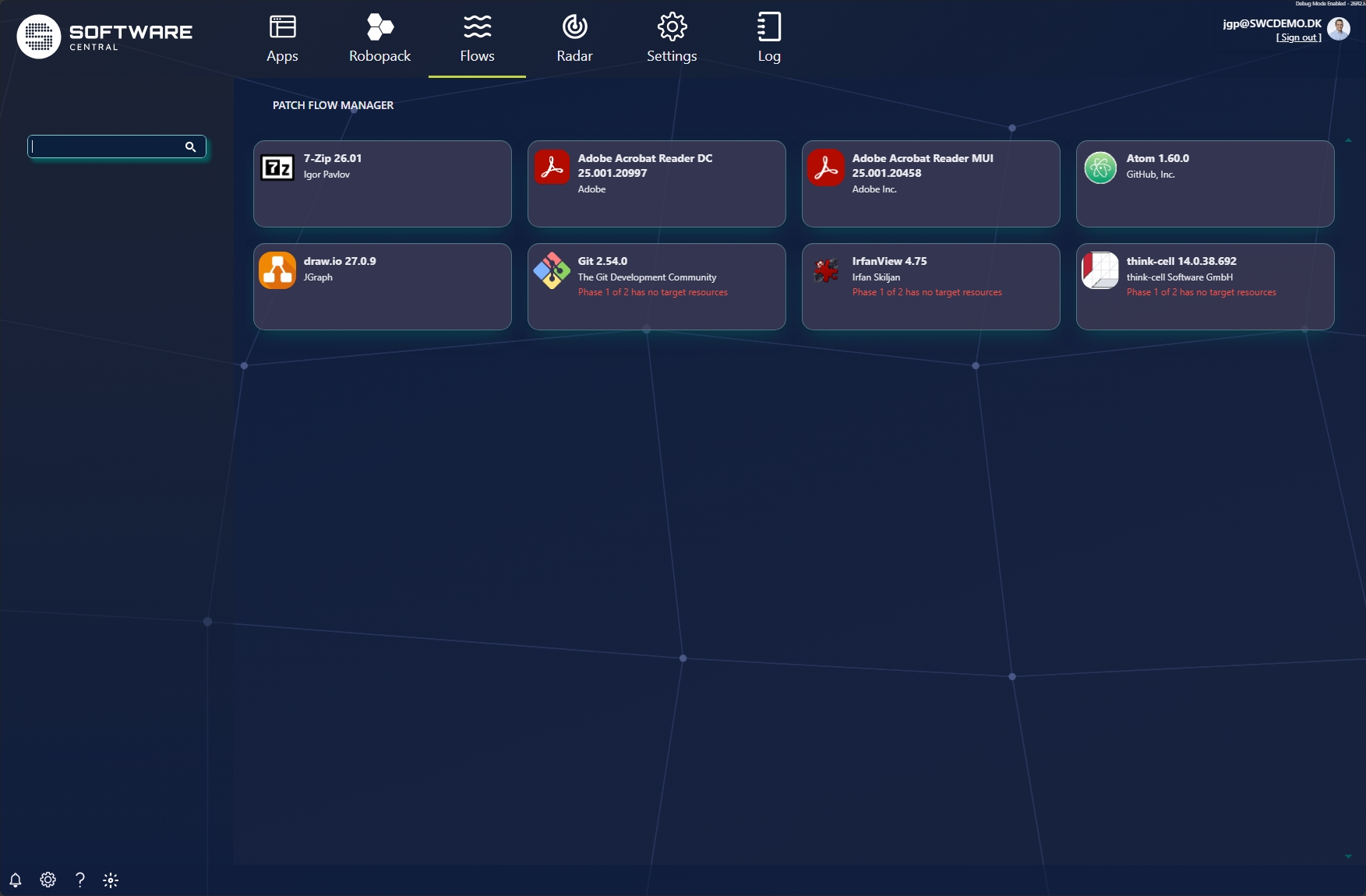Click the Atom app icon
The height and width of the screenshot is (896, 1366).
(x=1100, y=167)
